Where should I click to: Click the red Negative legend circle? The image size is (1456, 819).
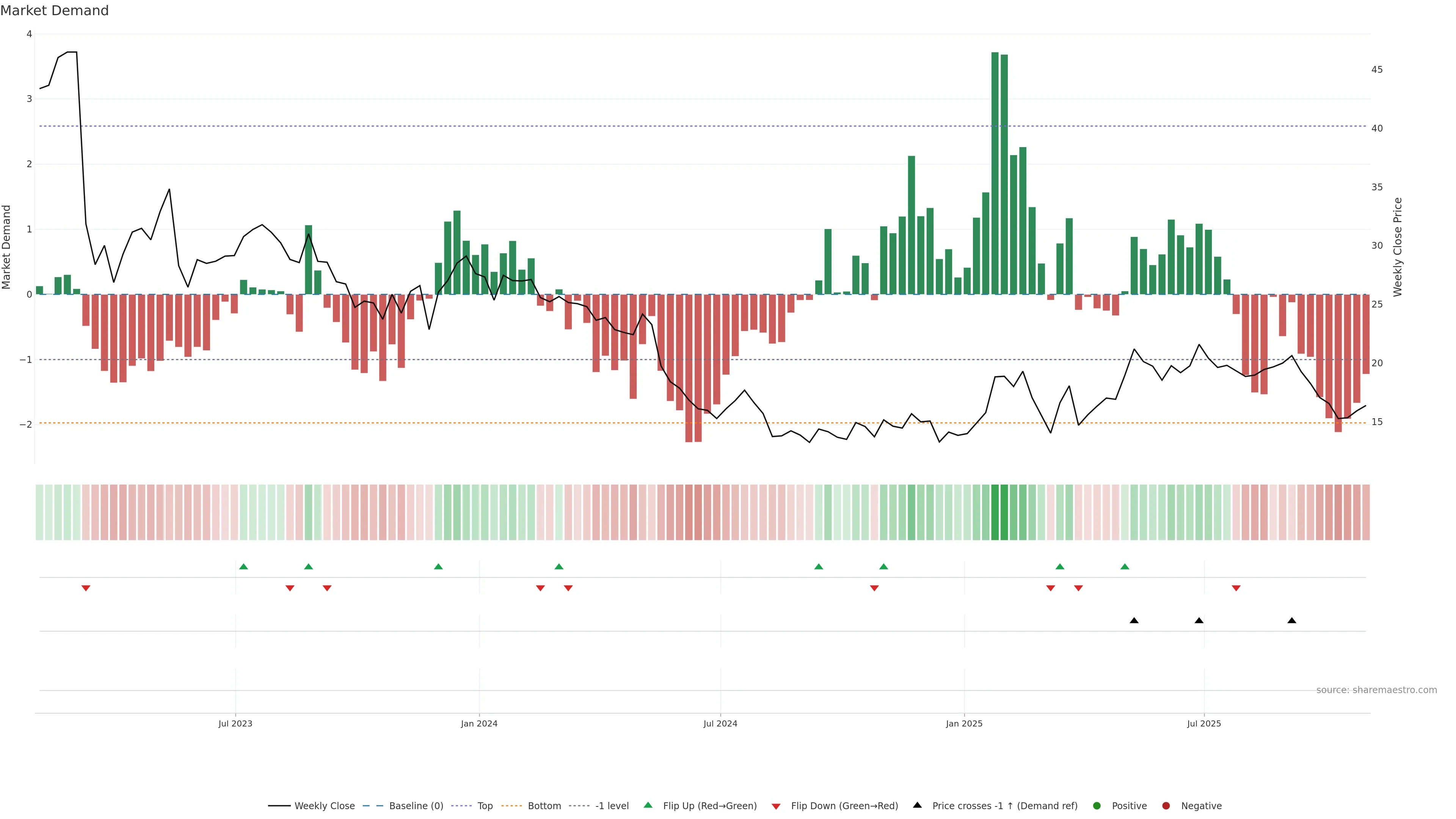1166,805
